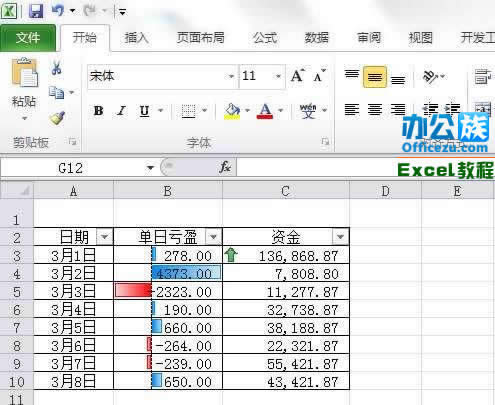Switch to the 视图 tab
The image size is (495, 405).
421,37
